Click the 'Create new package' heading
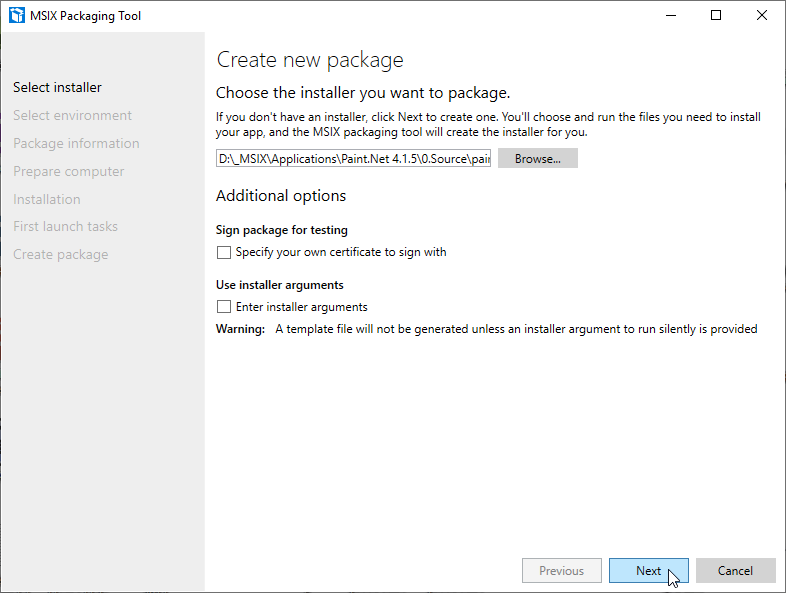This screenshot has height=593, width=786. pos(310,60)
